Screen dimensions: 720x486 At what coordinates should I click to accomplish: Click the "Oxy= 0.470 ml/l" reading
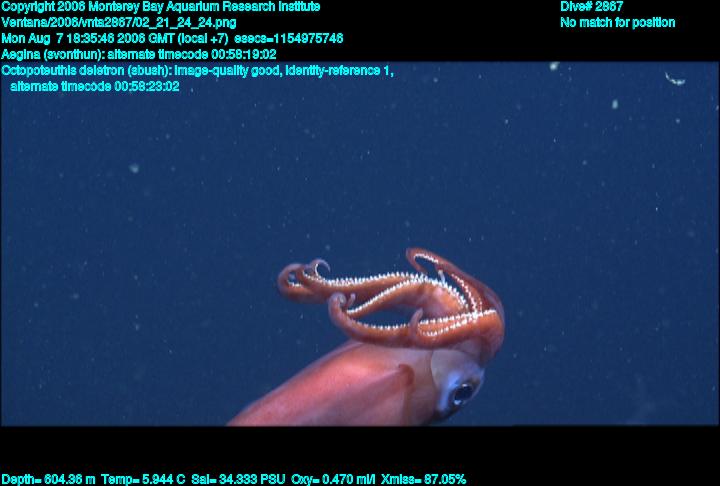pos(333,480)
